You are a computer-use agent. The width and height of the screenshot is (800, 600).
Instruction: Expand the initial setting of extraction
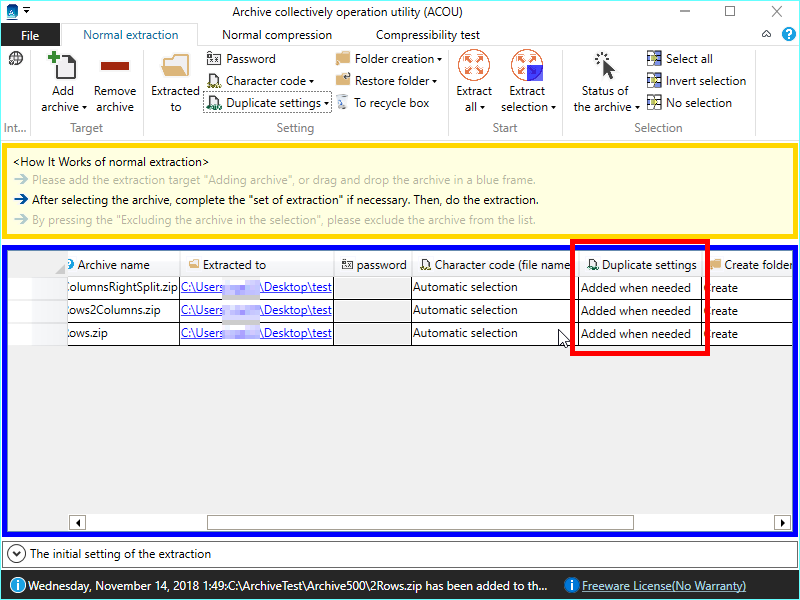click(17, 553)
